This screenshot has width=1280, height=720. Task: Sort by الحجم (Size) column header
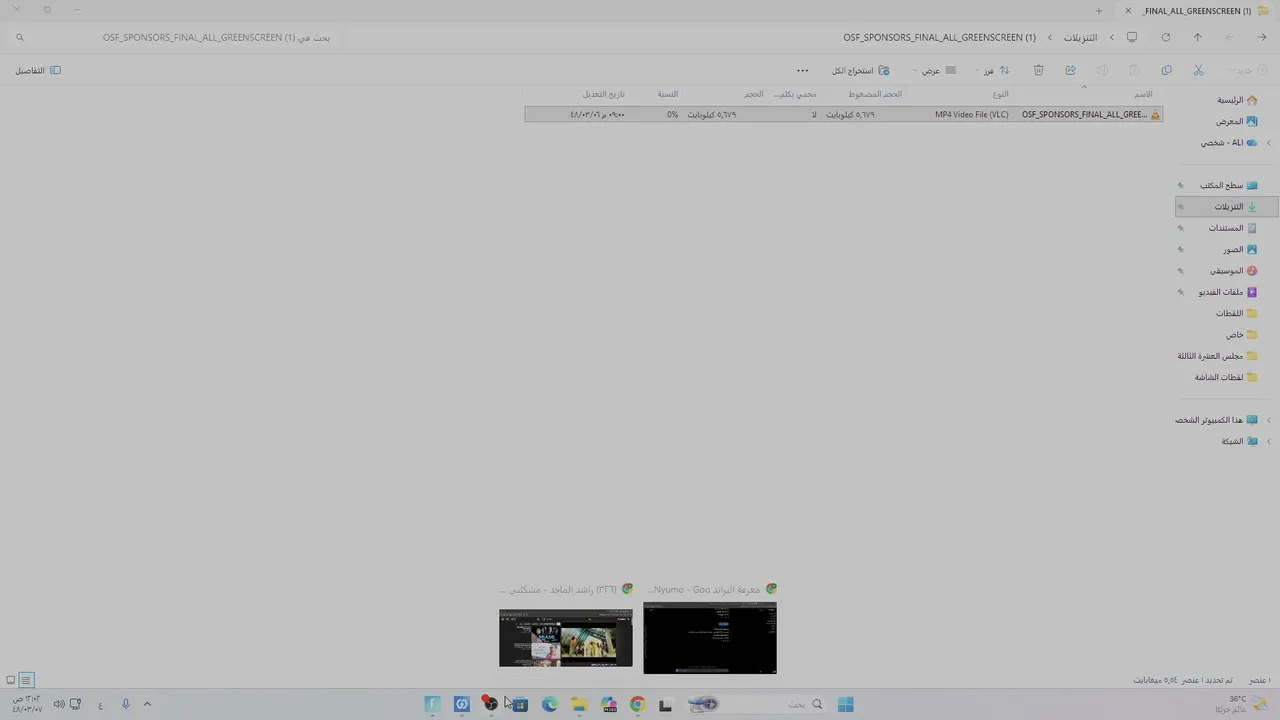click(x=753, y=94)
